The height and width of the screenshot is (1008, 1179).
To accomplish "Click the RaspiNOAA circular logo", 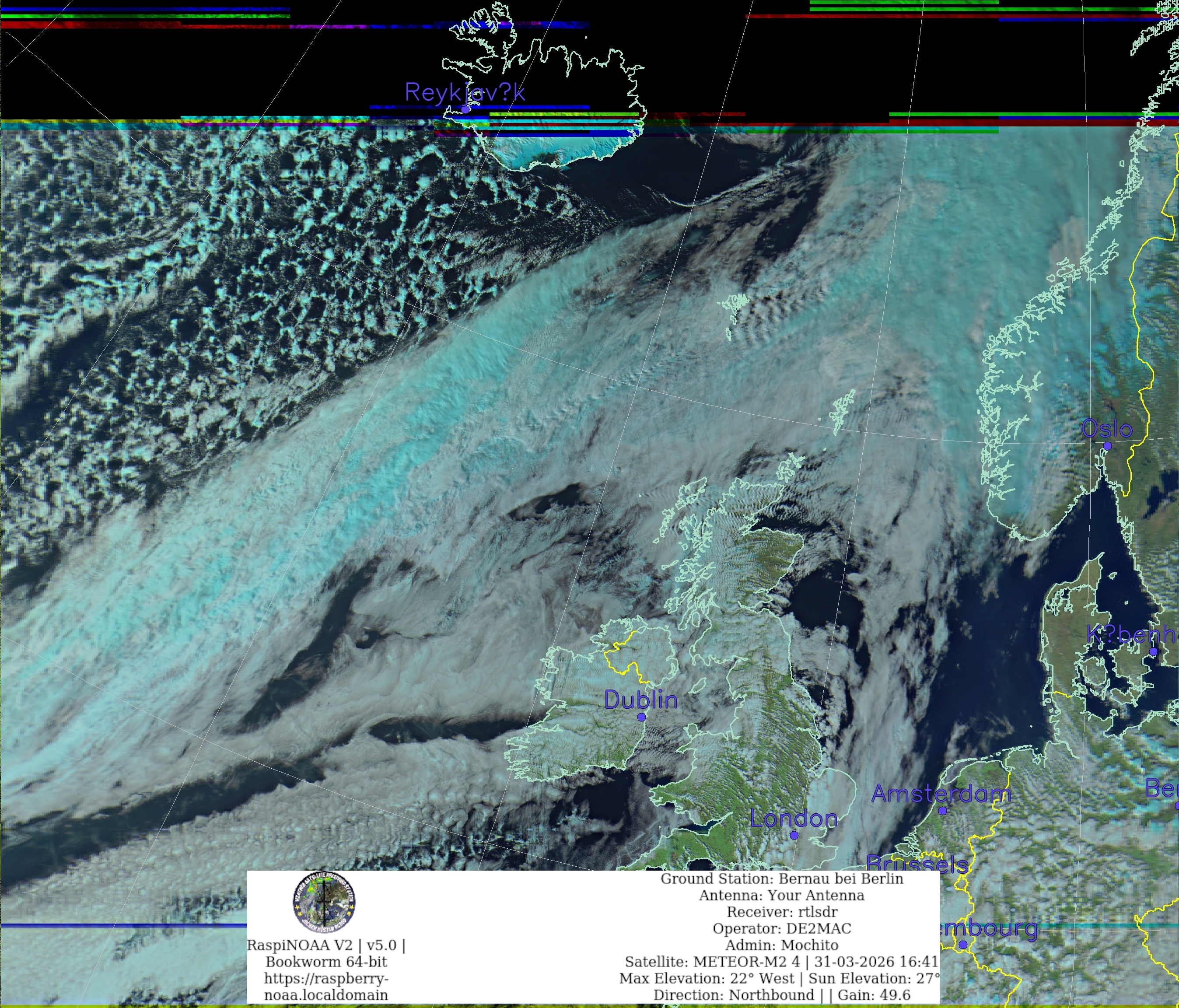I will [324, 903].
